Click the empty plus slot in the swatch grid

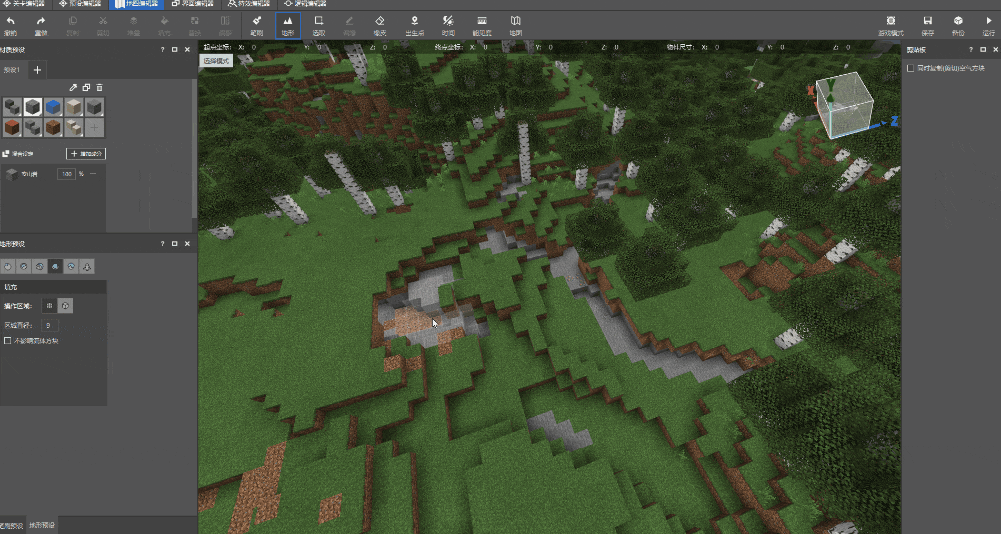click(x=94, y=127)
